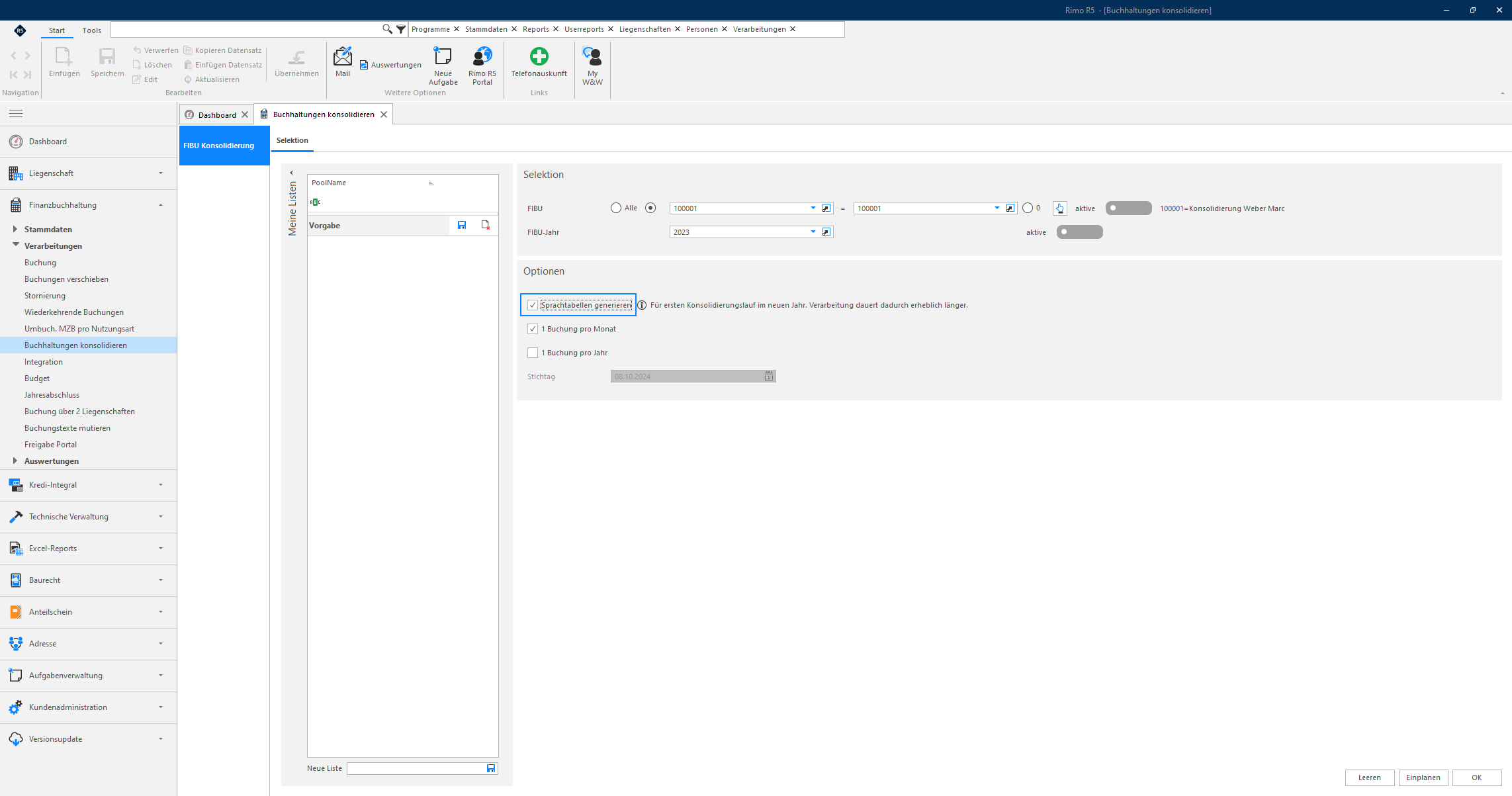Check 1 Buchung pro Jahr
The height and width of the screenshot is (796, 1512).
533,353
